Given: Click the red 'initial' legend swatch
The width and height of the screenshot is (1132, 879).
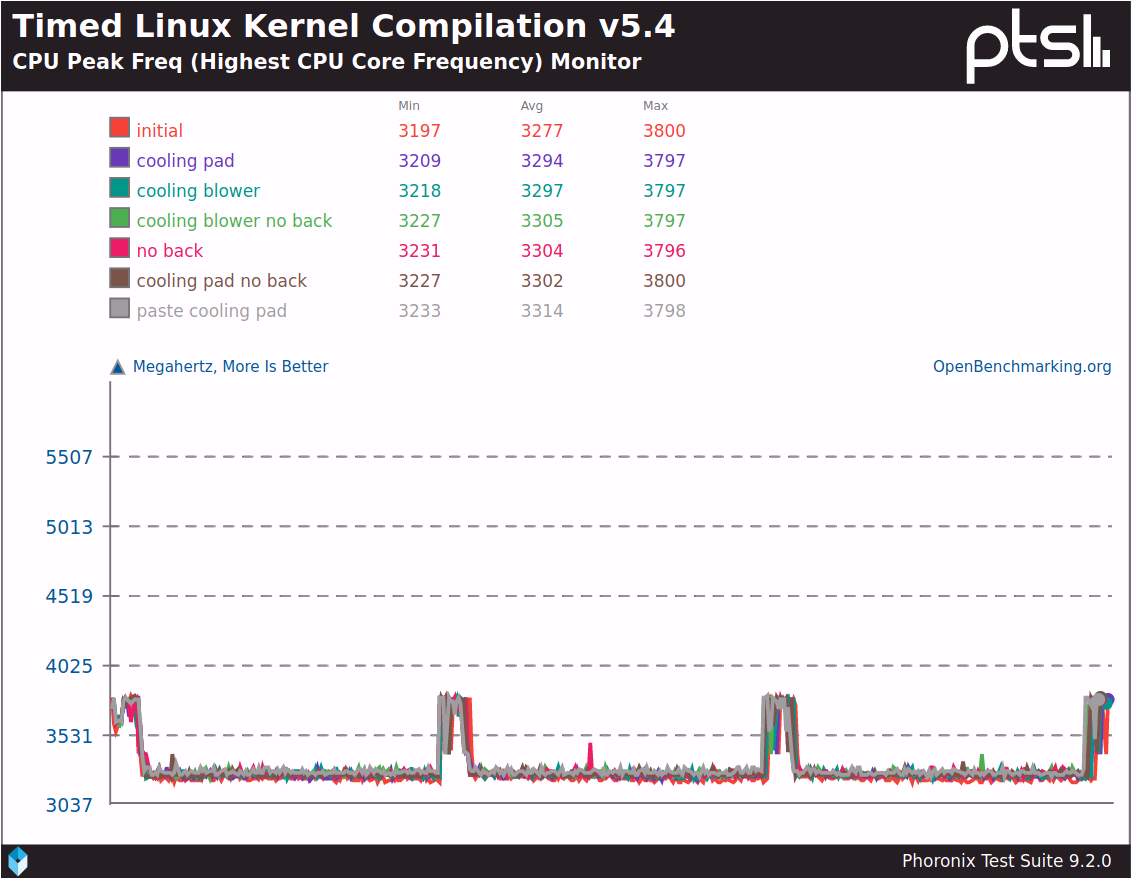Looking at the screenshot, I should click(120, 128).
